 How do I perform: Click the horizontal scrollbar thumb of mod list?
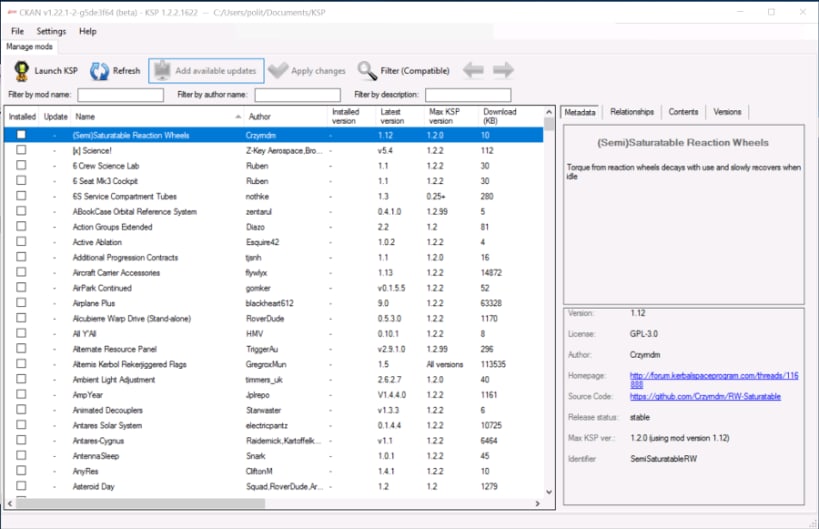point(140,503)
